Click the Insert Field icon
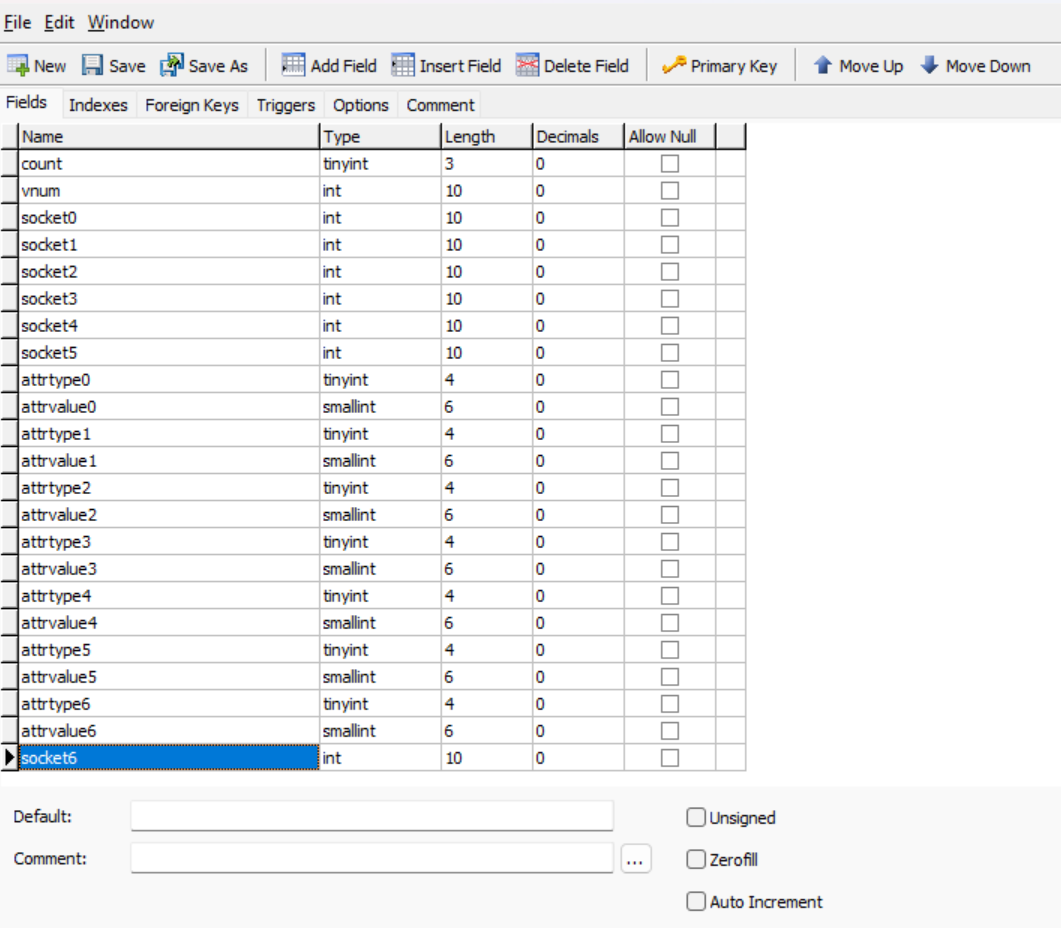The width and height of the screenshot is (1061, 928). pyautogui.click(x=402, y=66)
